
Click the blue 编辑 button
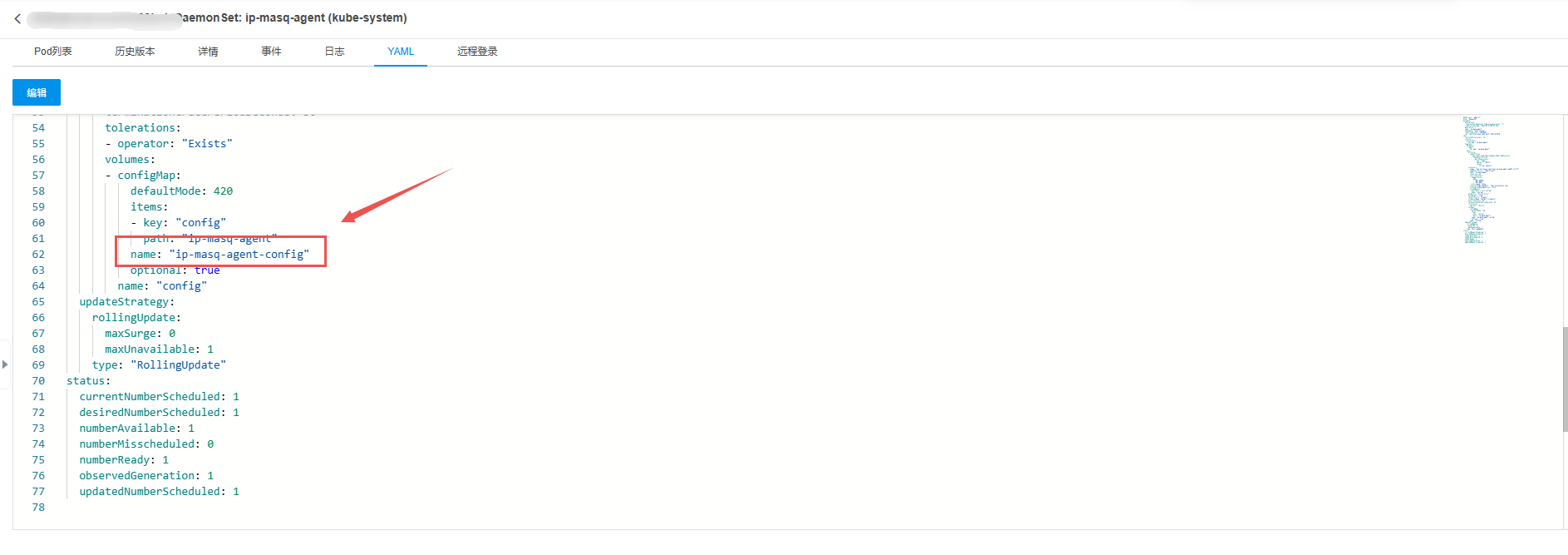[37, 92]
